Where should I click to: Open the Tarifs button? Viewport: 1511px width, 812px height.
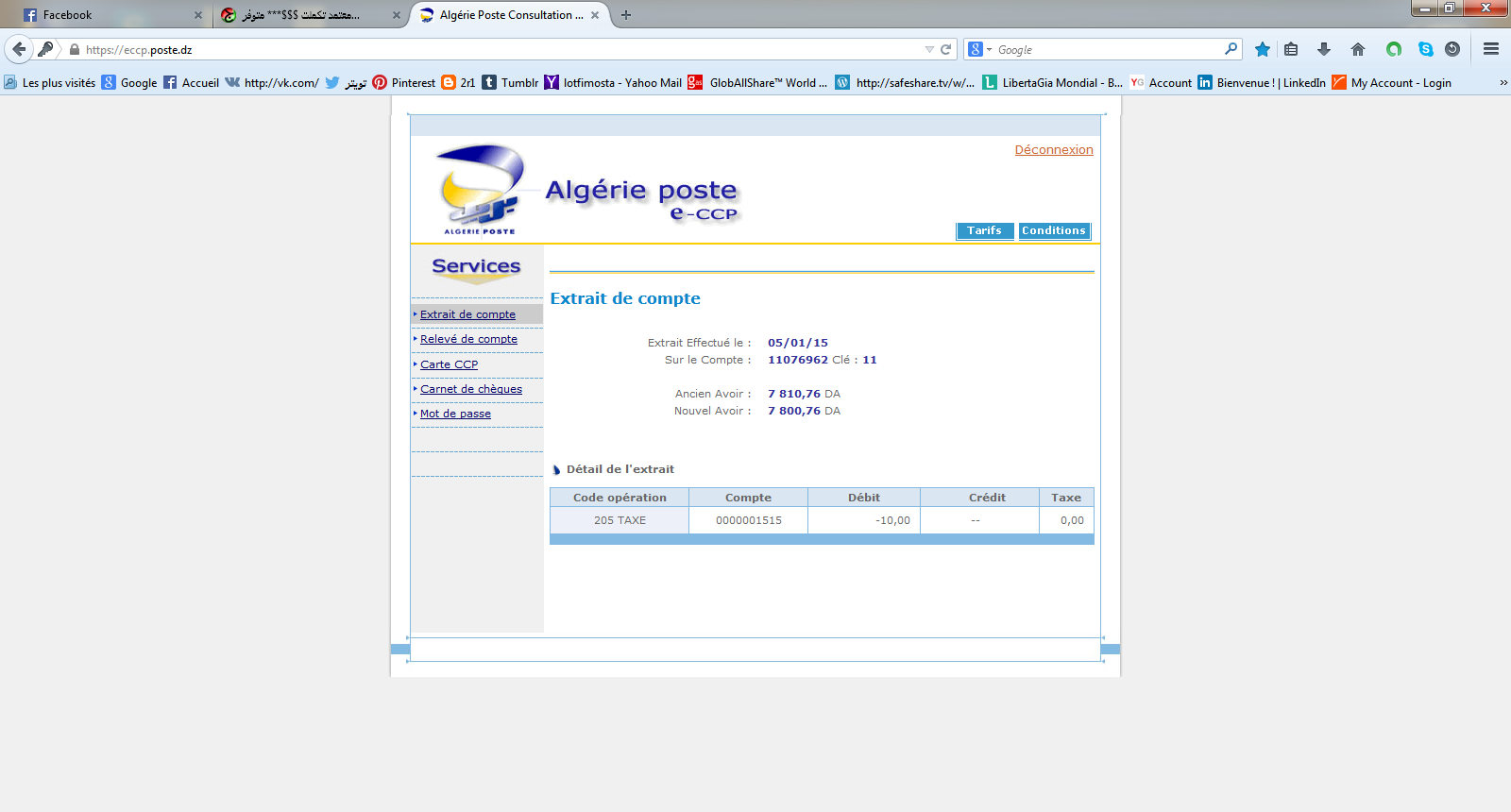click(x=985, y=230)
